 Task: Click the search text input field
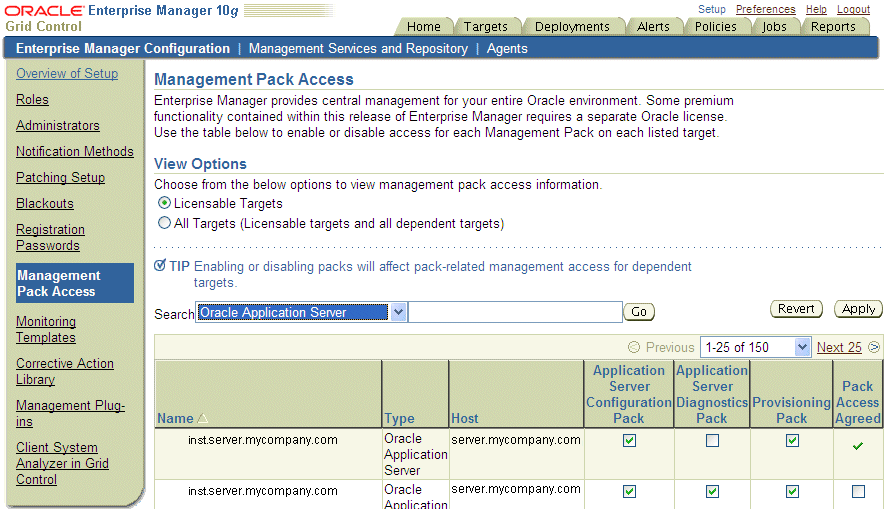(x=515, y=312)
